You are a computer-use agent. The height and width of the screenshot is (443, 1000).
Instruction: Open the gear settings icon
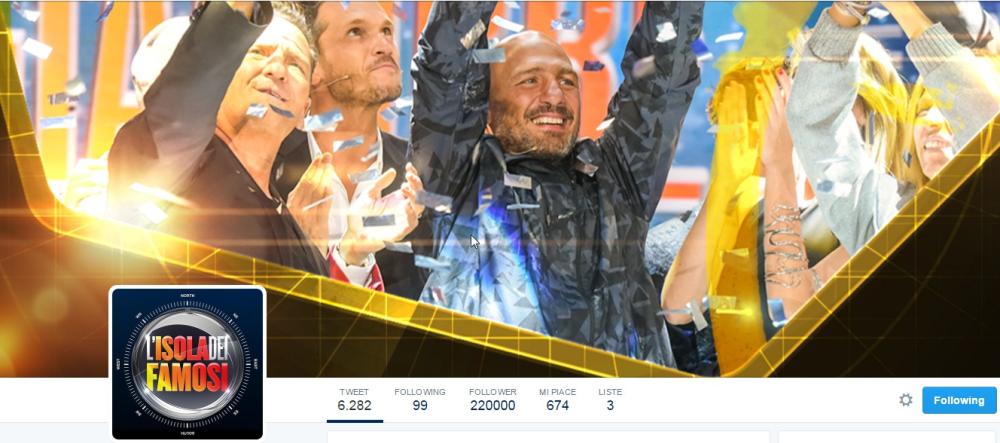[x=905, y=400]
